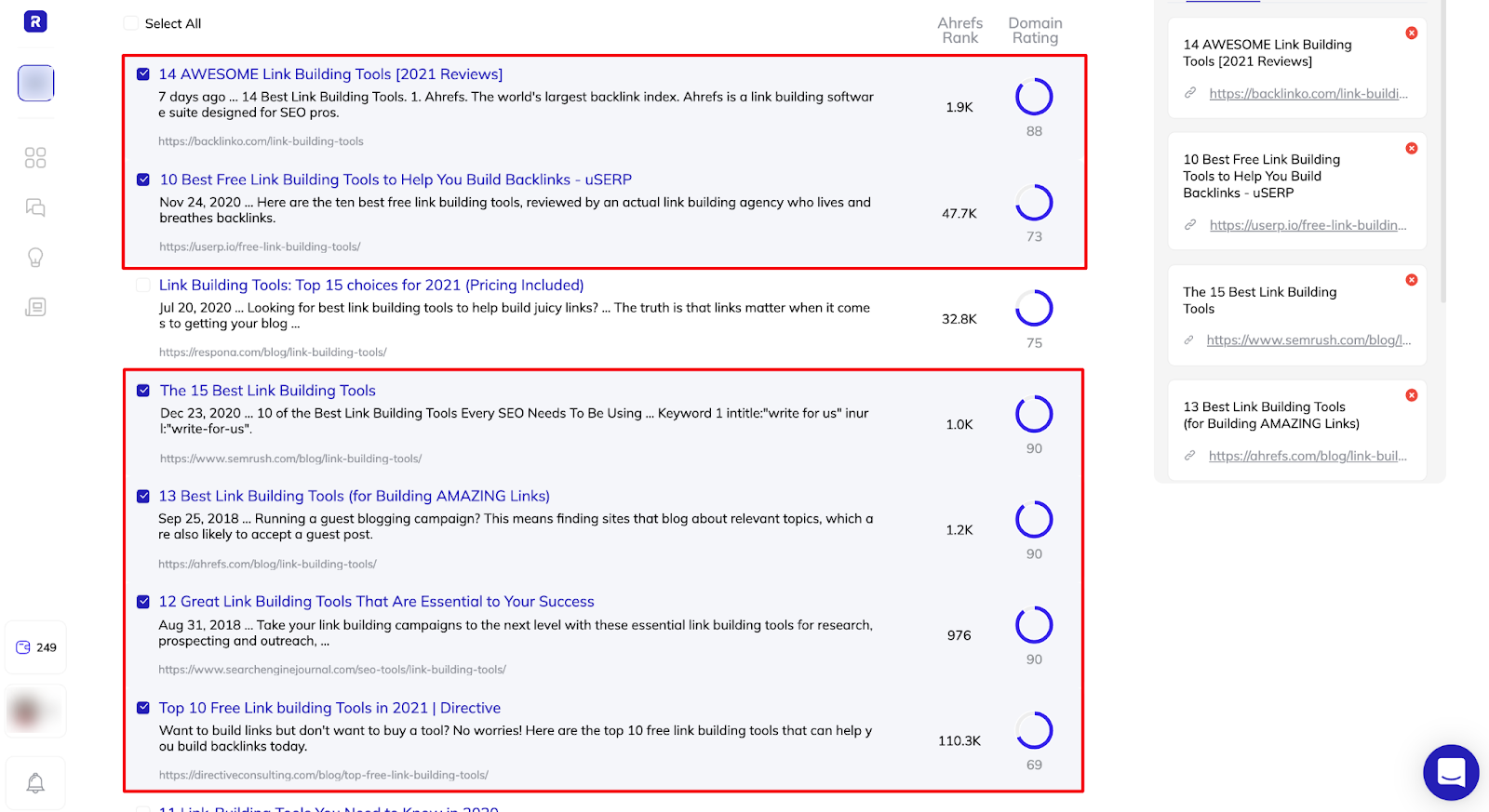Click the link icon next to the userp.io URL
The width and height of the screenshot is (1489, 812).
click(x=1190, y=225)
